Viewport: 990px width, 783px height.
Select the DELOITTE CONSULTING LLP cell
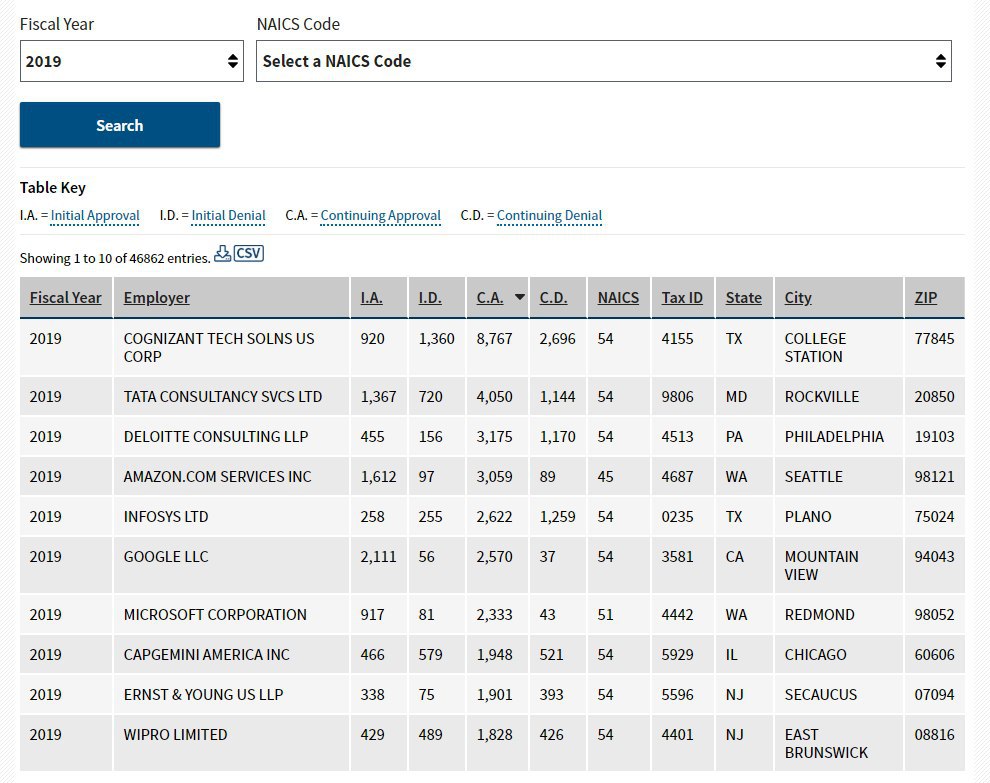(232, 436)
